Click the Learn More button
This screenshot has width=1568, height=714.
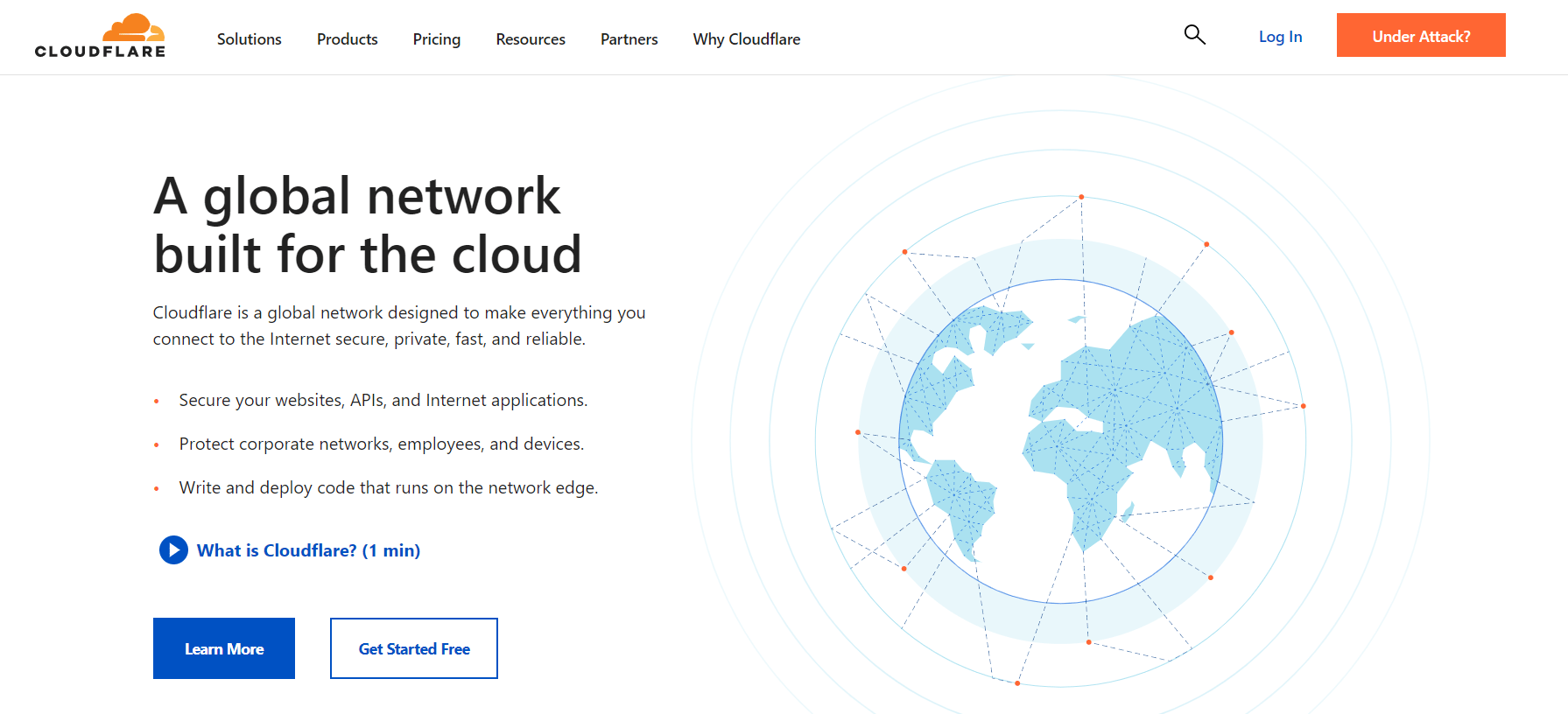(224, 648)
